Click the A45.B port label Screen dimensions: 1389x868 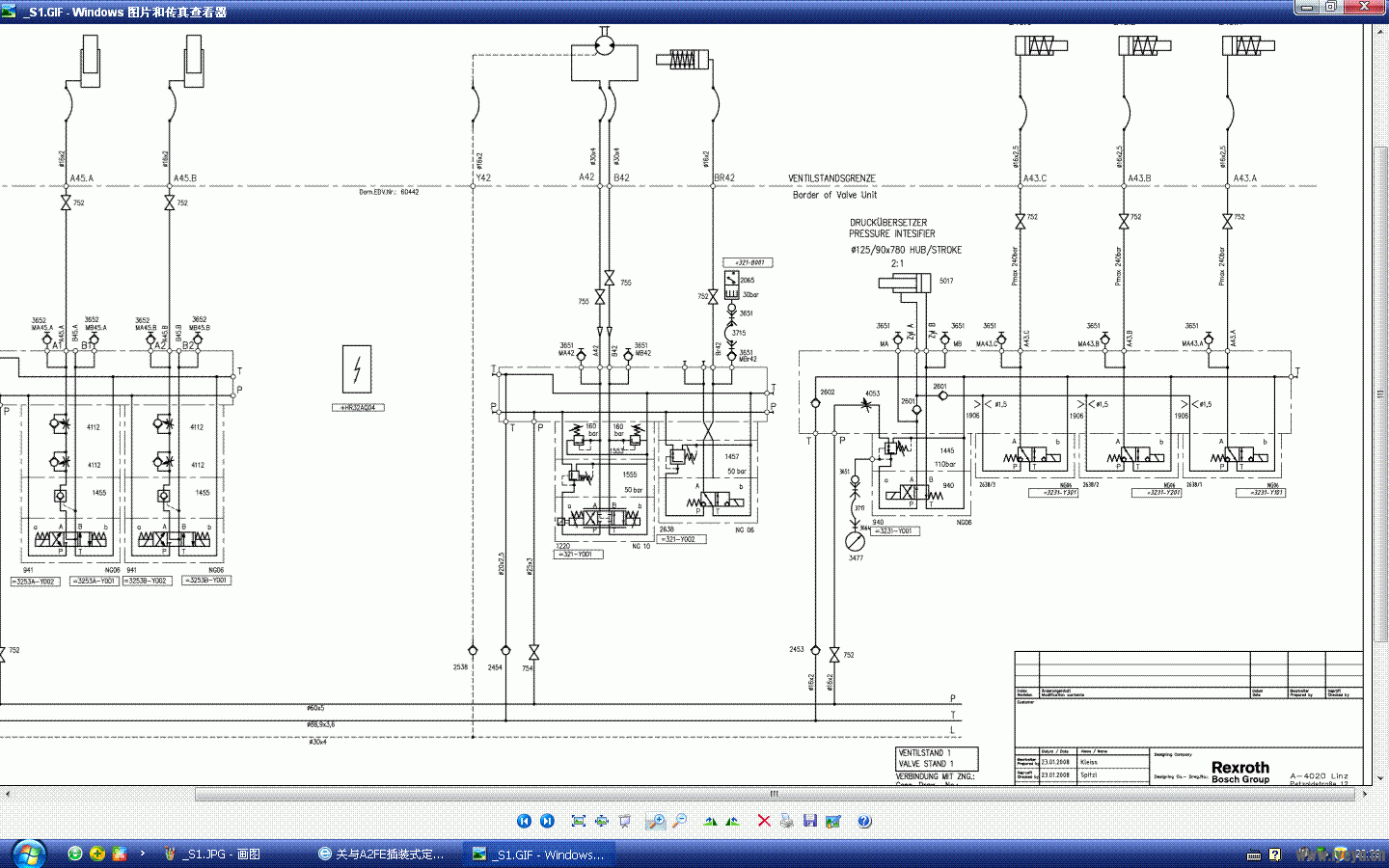(185, 178)
